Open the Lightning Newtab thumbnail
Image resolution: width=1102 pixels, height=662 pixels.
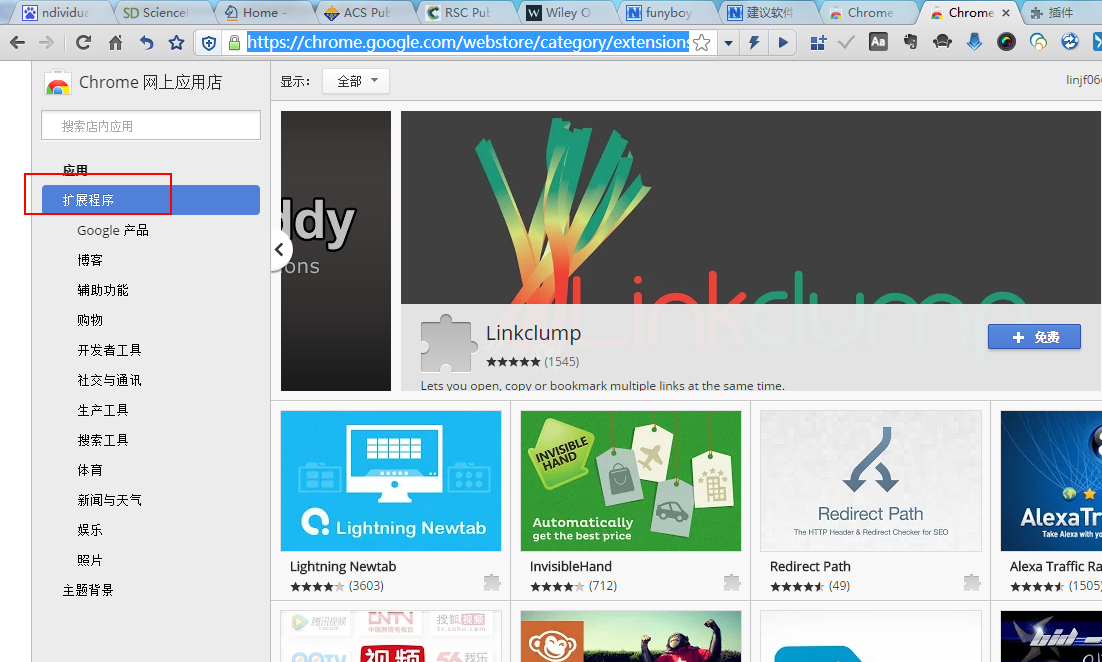click(x=391, y=481)
